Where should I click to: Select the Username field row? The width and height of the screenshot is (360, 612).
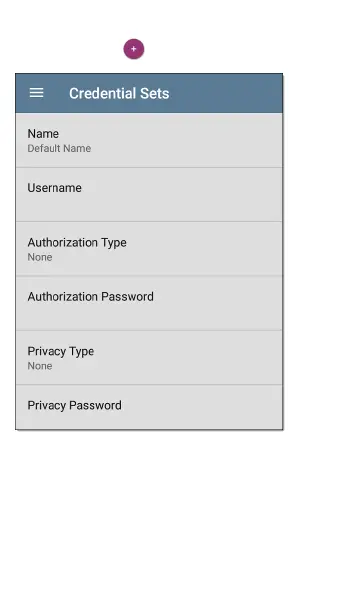pos(149,195)
